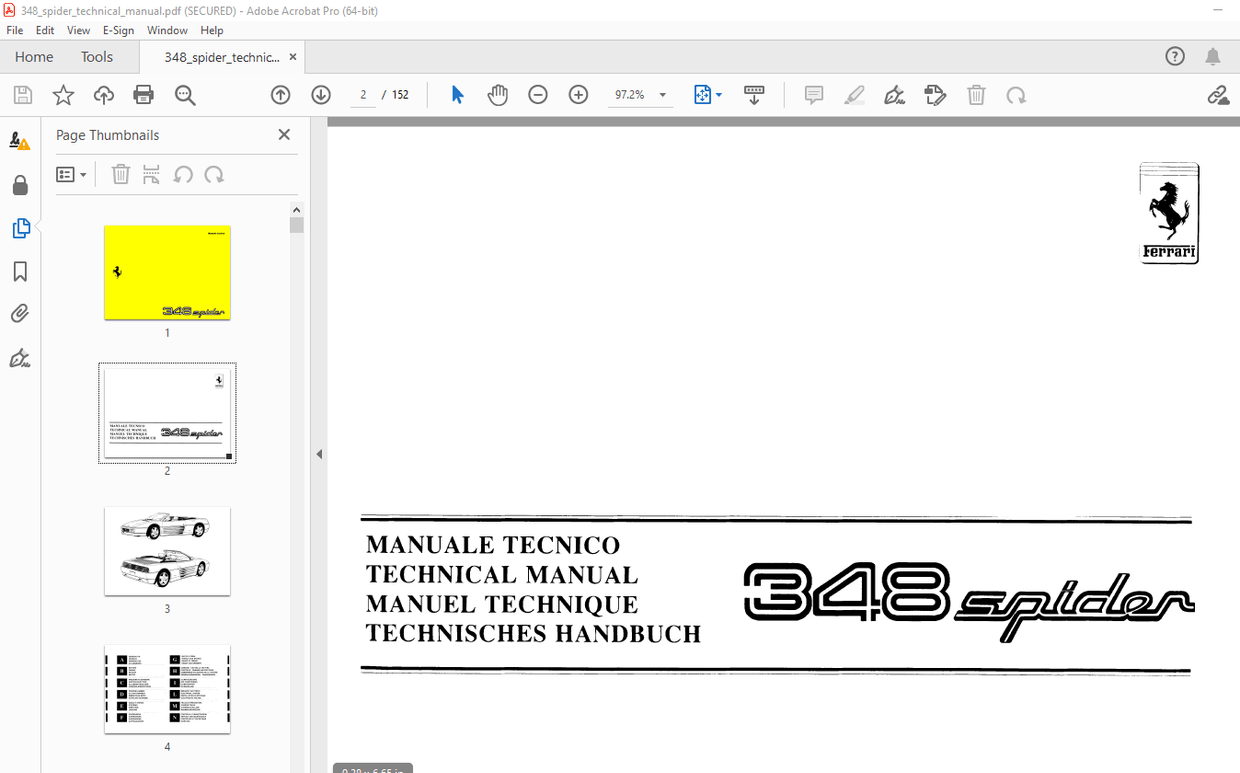
Task: Click the print document icon
Action: pyautogui.click(x=143, y=94)
